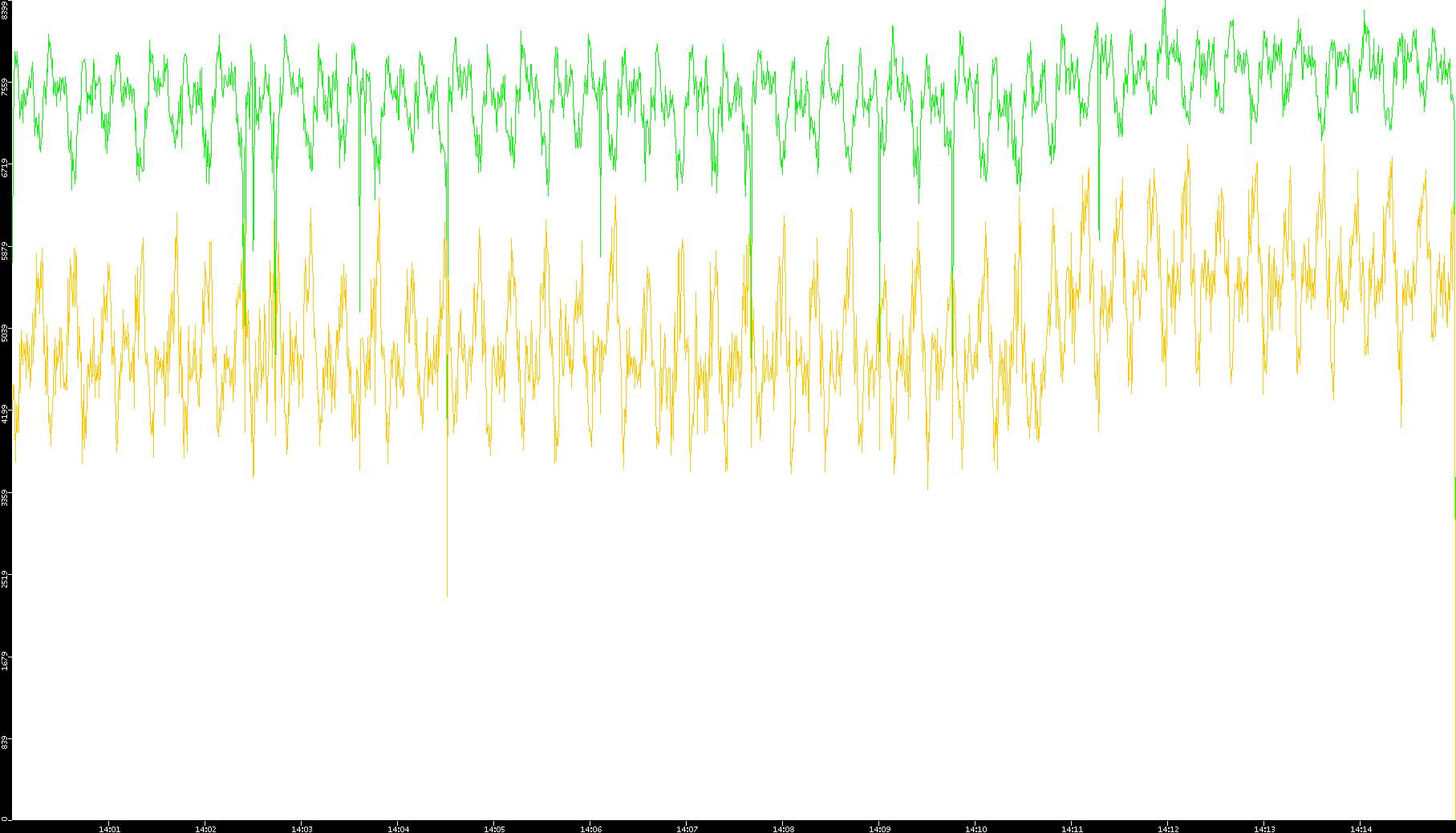The height and width of the screenshot is (833, 1456).
Task: Click the 14:05 time axis label
Action: tap(494, 829)
